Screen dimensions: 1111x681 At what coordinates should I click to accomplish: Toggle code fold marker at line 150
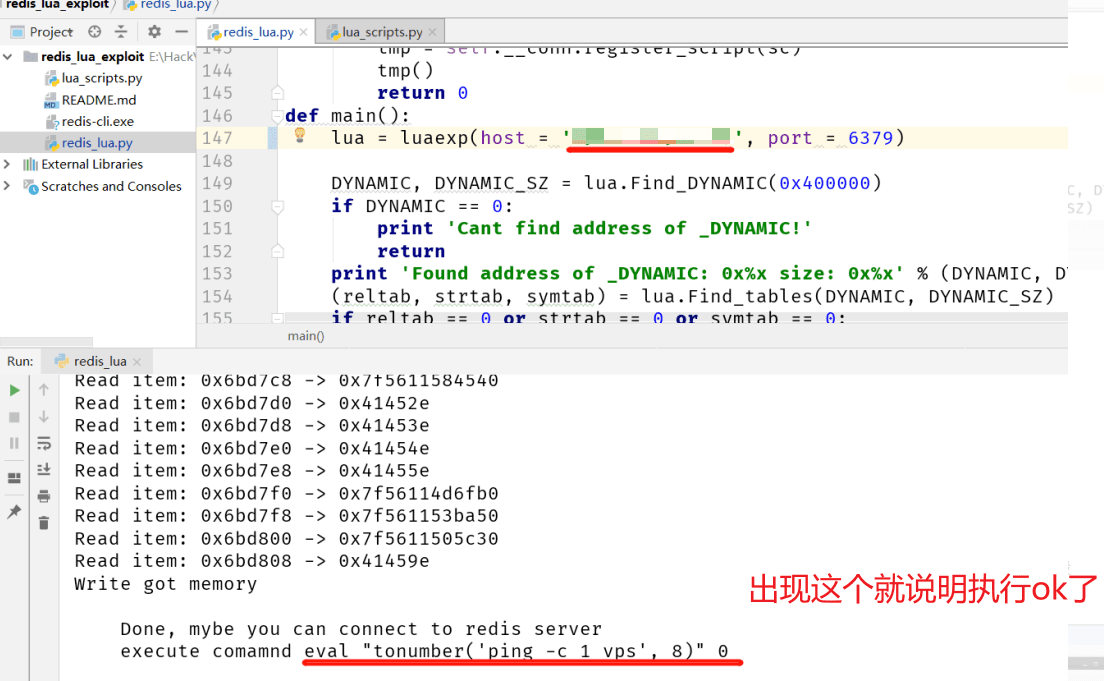[x=277, y=206]
